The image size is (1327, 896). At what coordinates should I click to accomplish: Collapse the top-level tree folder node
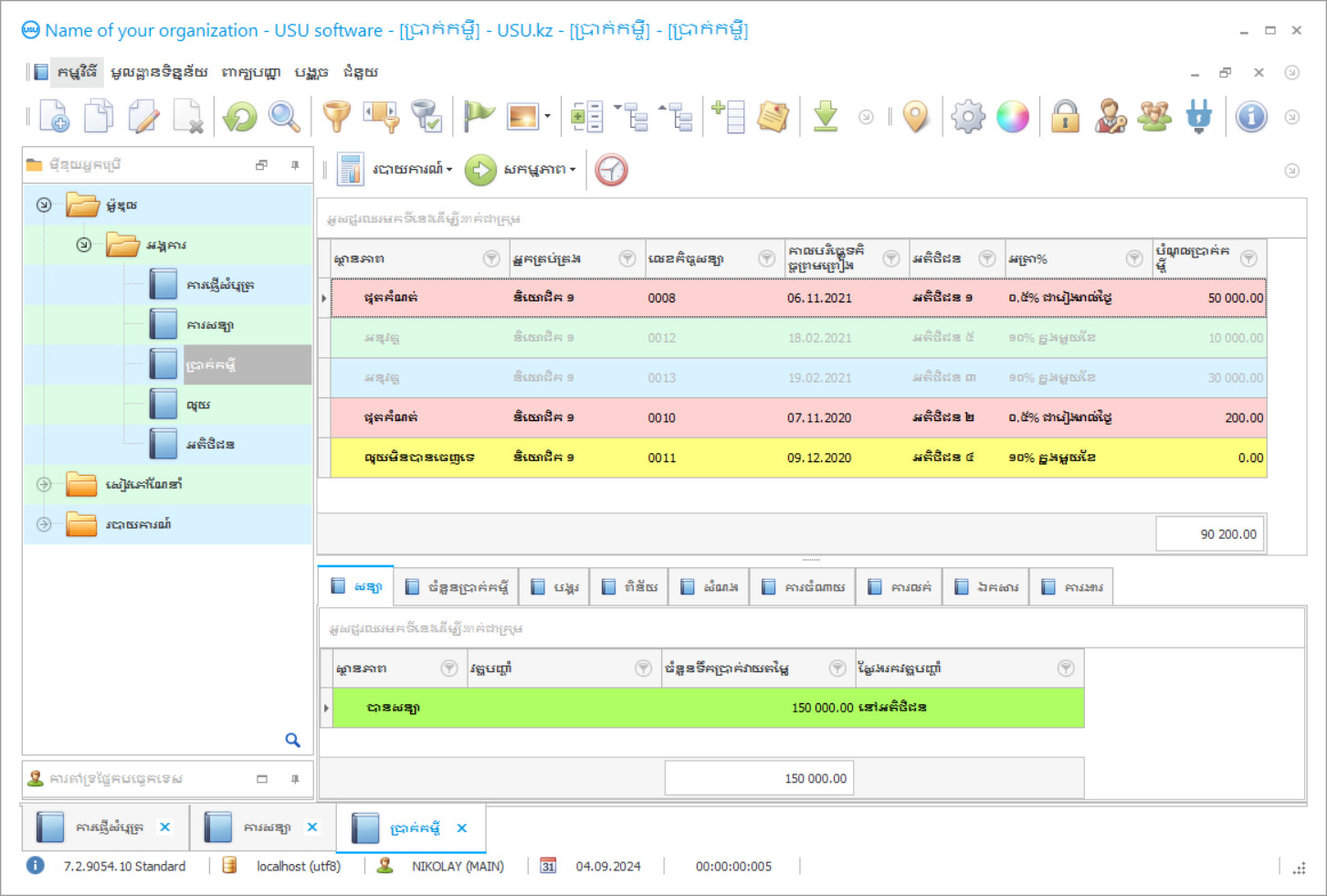44,205
